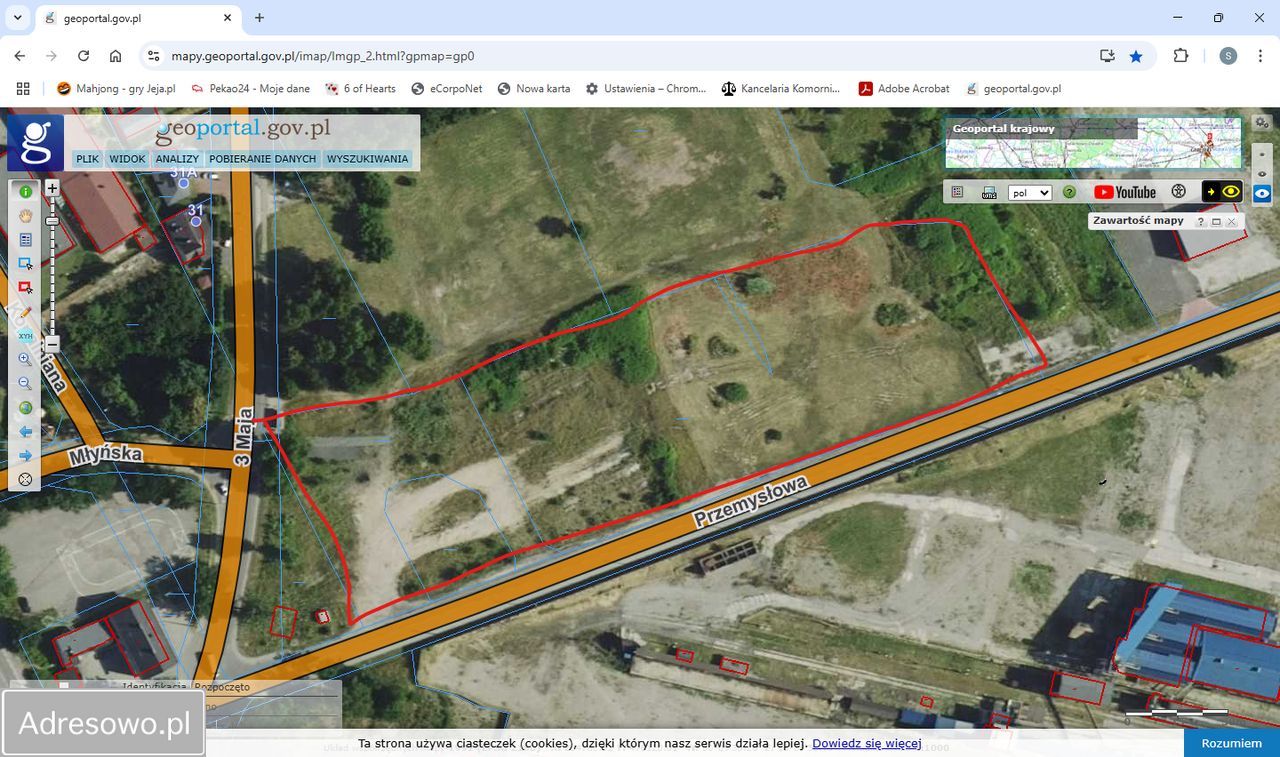Screen dimensions: 1280x757
Task: Open the apps grid in bookmarks bar
Action: (x=23, y=88)
